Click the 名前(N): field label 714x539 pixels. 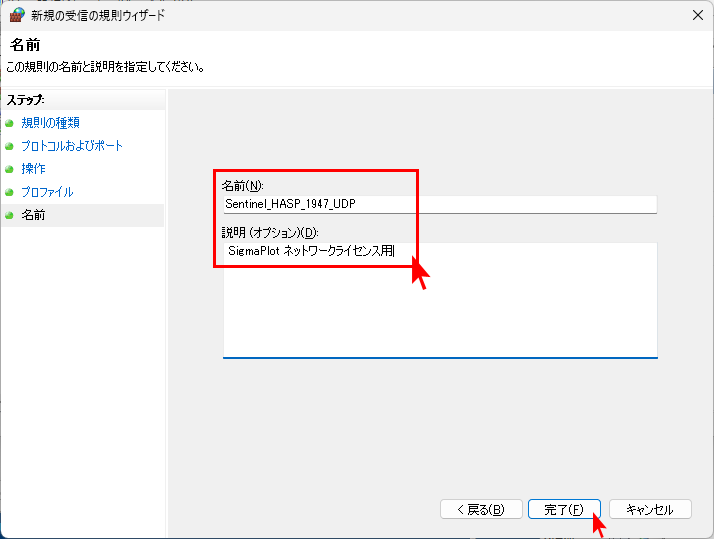point(243,186)
